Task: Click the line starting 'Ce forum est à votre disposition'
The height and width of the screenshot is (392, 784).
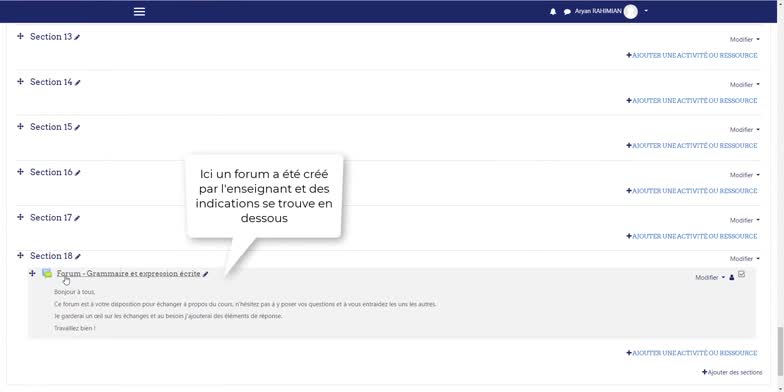Action: (245, 304)
